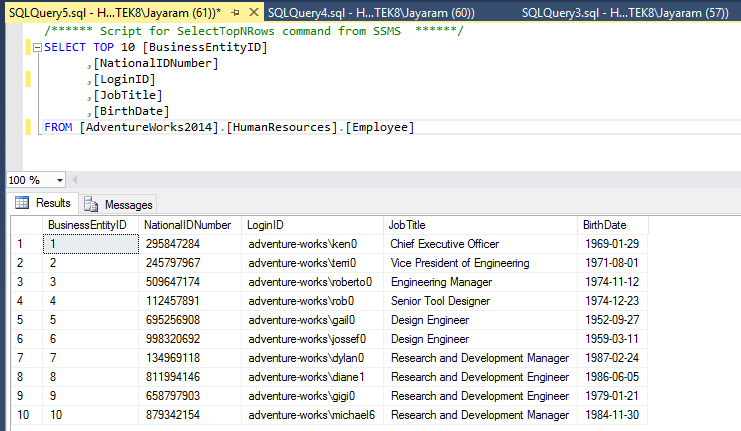741x431 pixels.
Task: Select row header 1
Action: [27, 244]
